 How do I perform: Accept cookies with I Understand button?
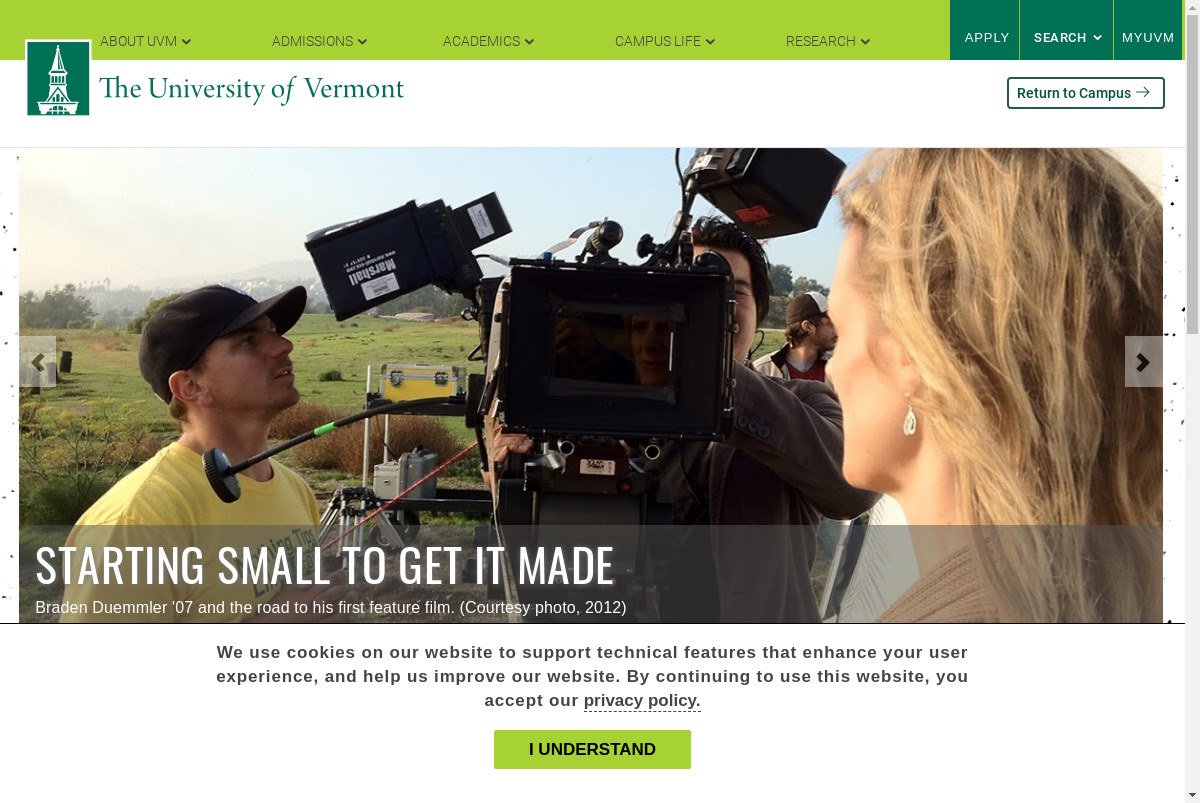point(592,749)
